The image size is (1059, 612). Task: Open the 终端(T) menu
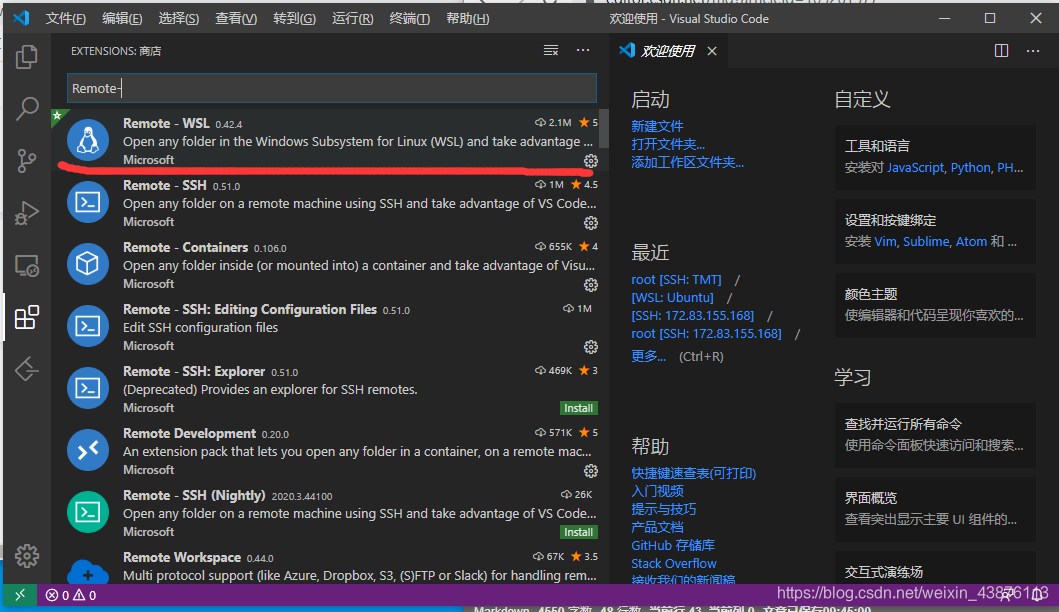pos(409,18)
